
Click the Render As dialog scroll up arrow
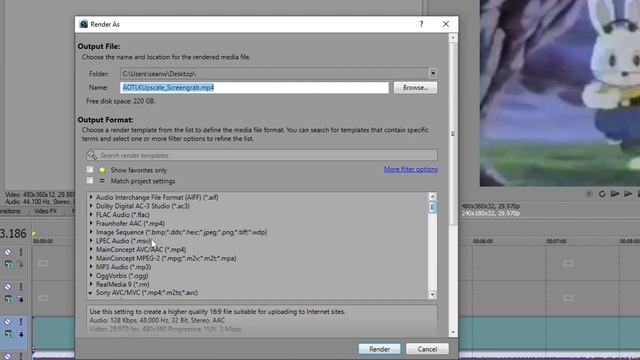pyautogui.click(x=452, y=38)
